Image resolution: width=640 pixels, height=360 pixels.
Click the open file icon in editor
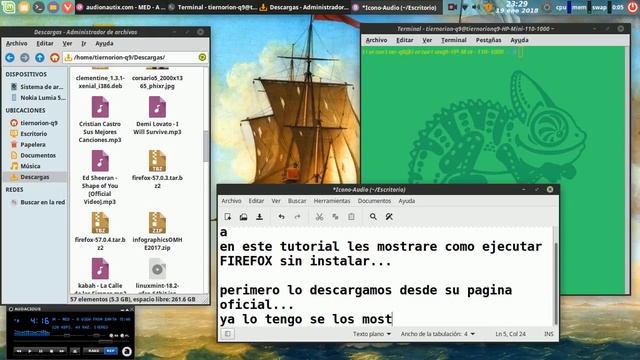click(x=244, y=217)
